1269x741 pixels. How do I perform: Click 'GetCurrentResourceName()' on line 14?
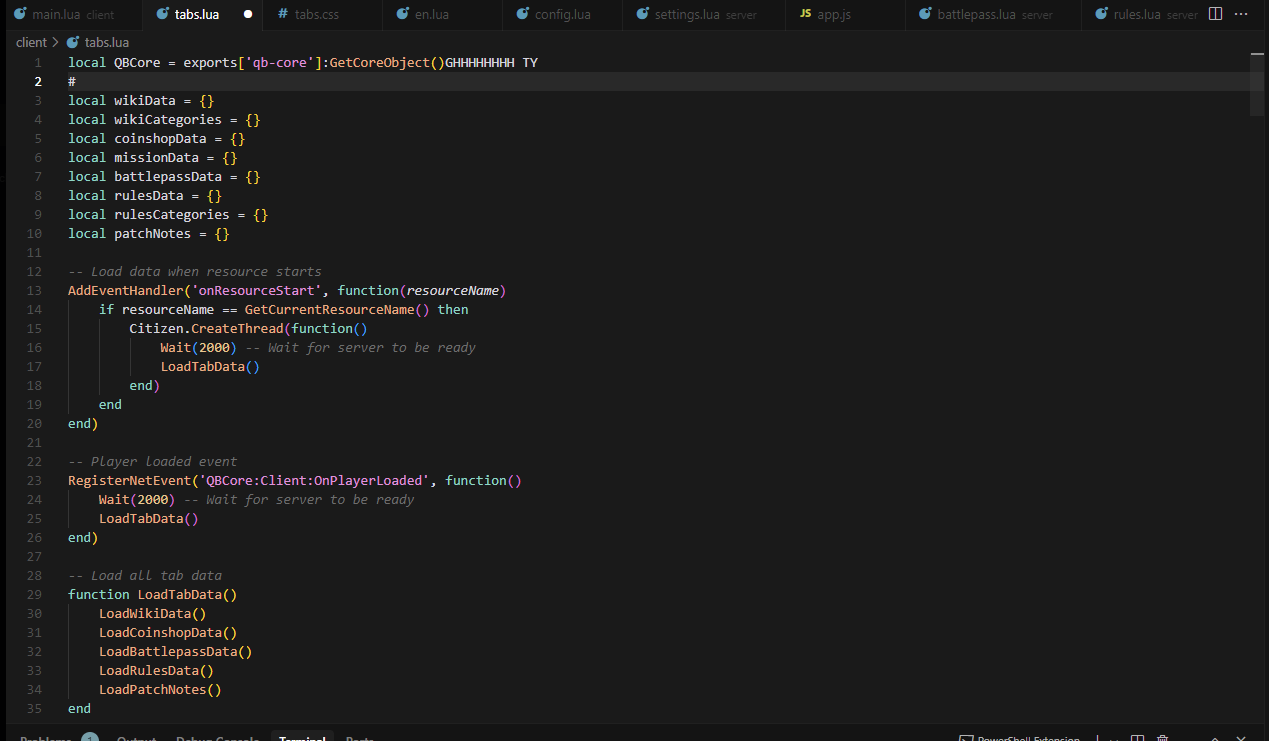[337, 309]
